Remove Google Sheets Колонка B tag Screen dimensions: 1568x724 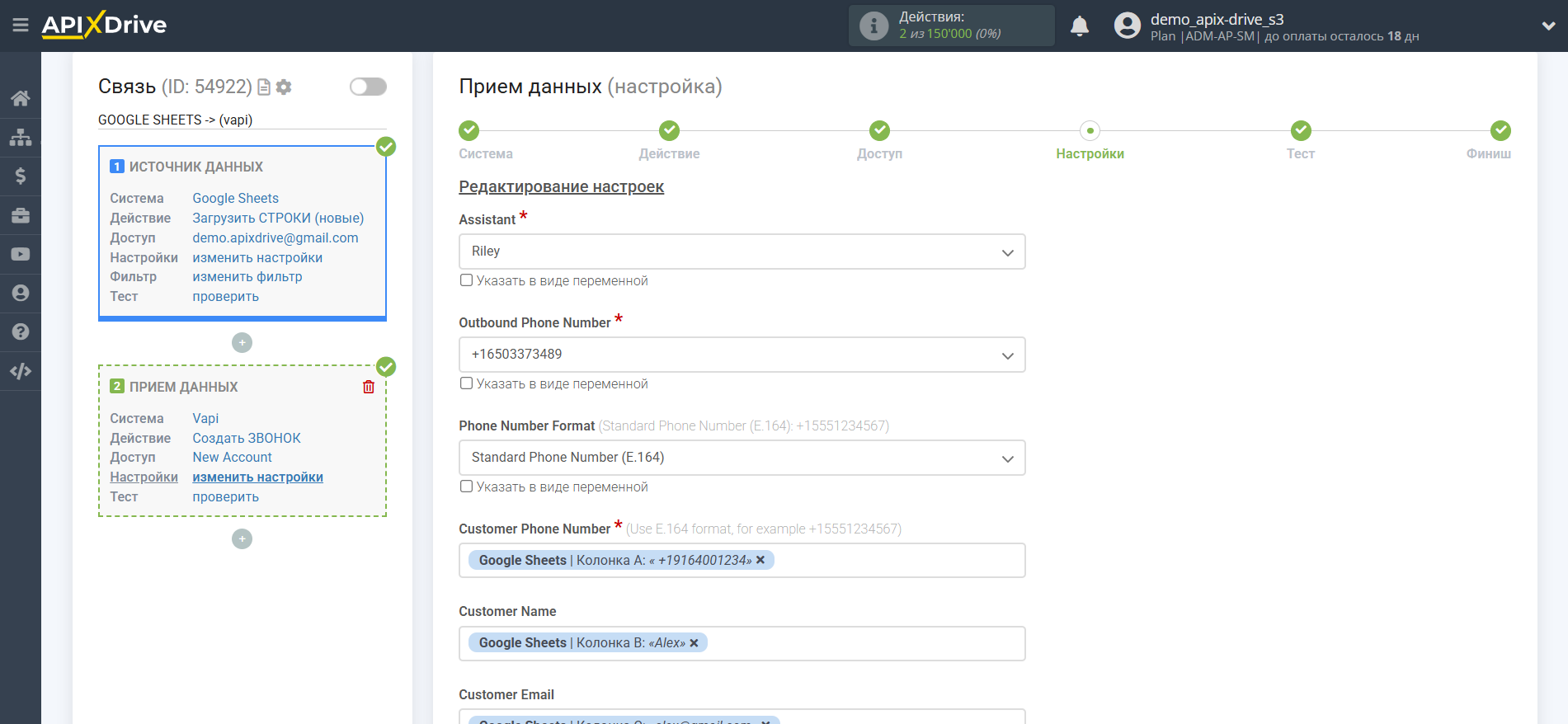point(694,643)
